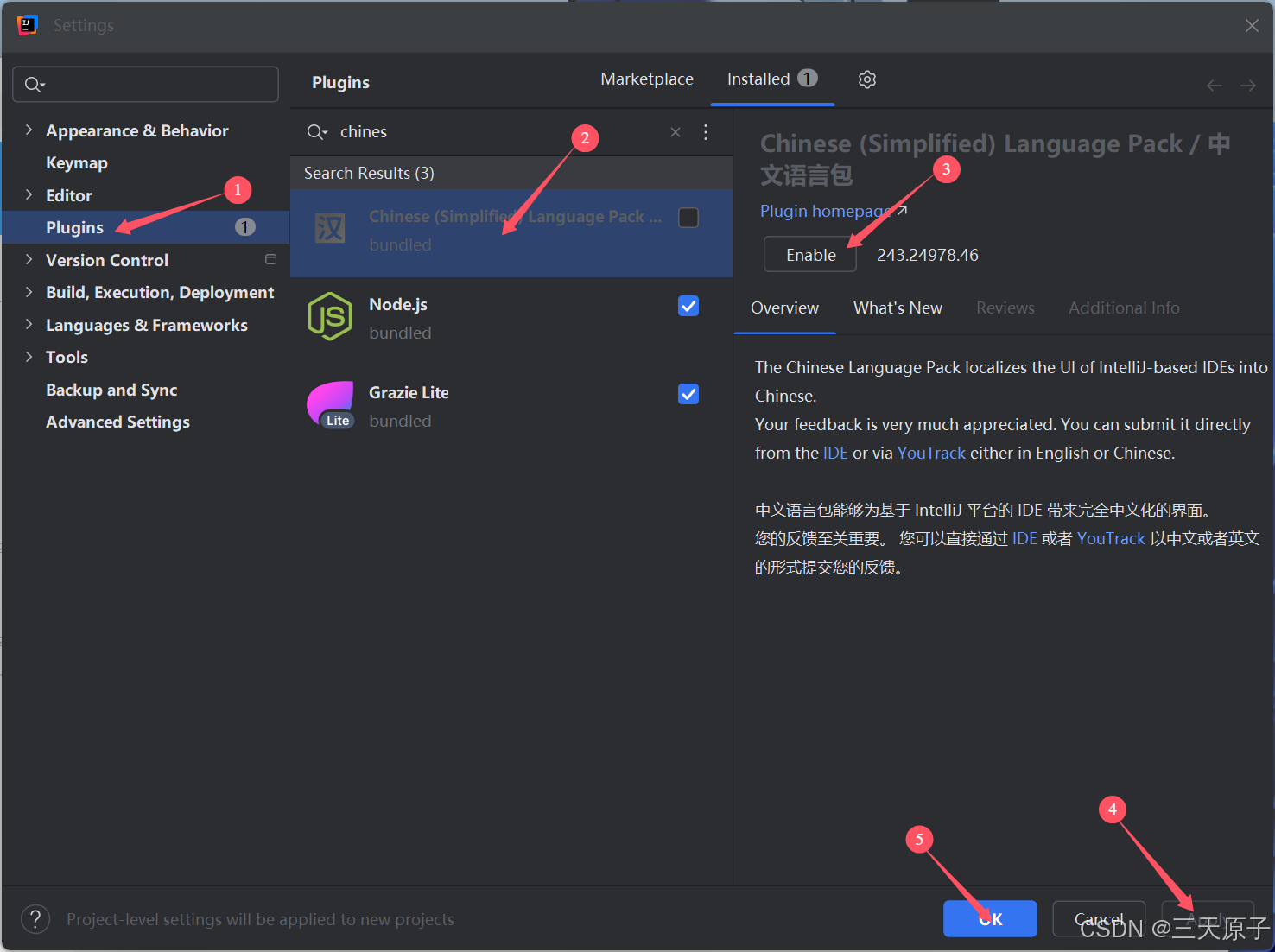Image resolution: width=1275 pixels, height=952 pixels.
Task: Open the help question mark icon
Action: point(35,919)
